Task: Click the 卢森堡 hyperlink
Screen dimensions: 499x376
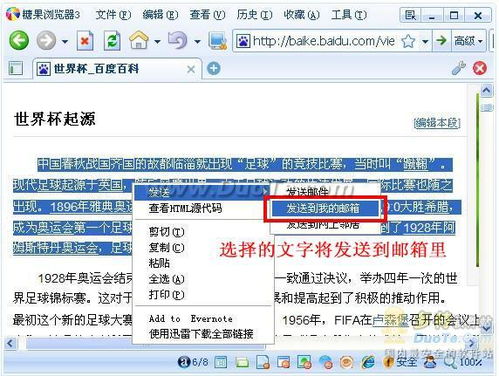Action: point(390,320)
